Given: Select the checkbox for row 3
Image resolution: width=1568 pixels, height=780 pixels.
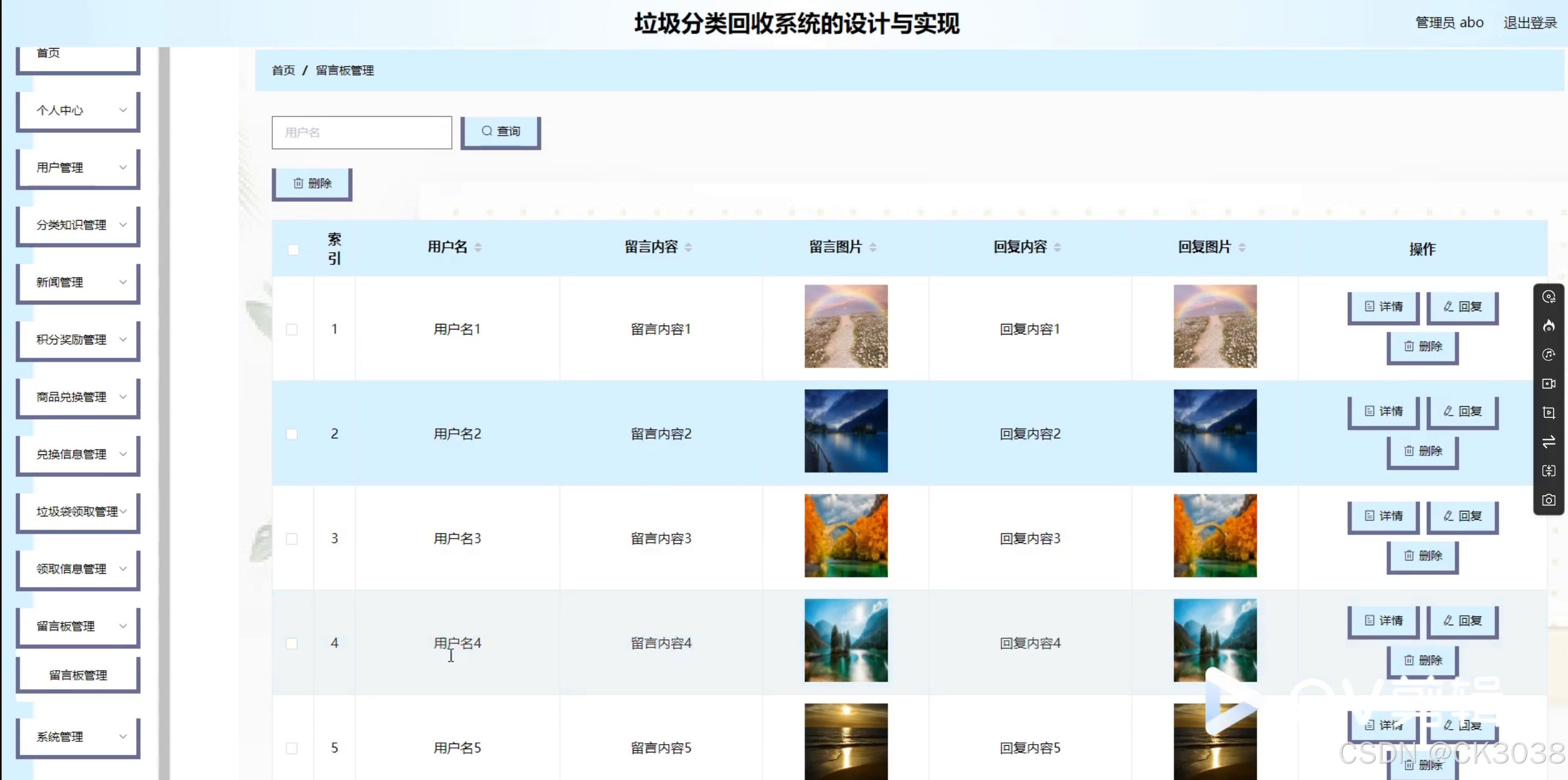Looking at the screenshot, I should tap(292, 538).
